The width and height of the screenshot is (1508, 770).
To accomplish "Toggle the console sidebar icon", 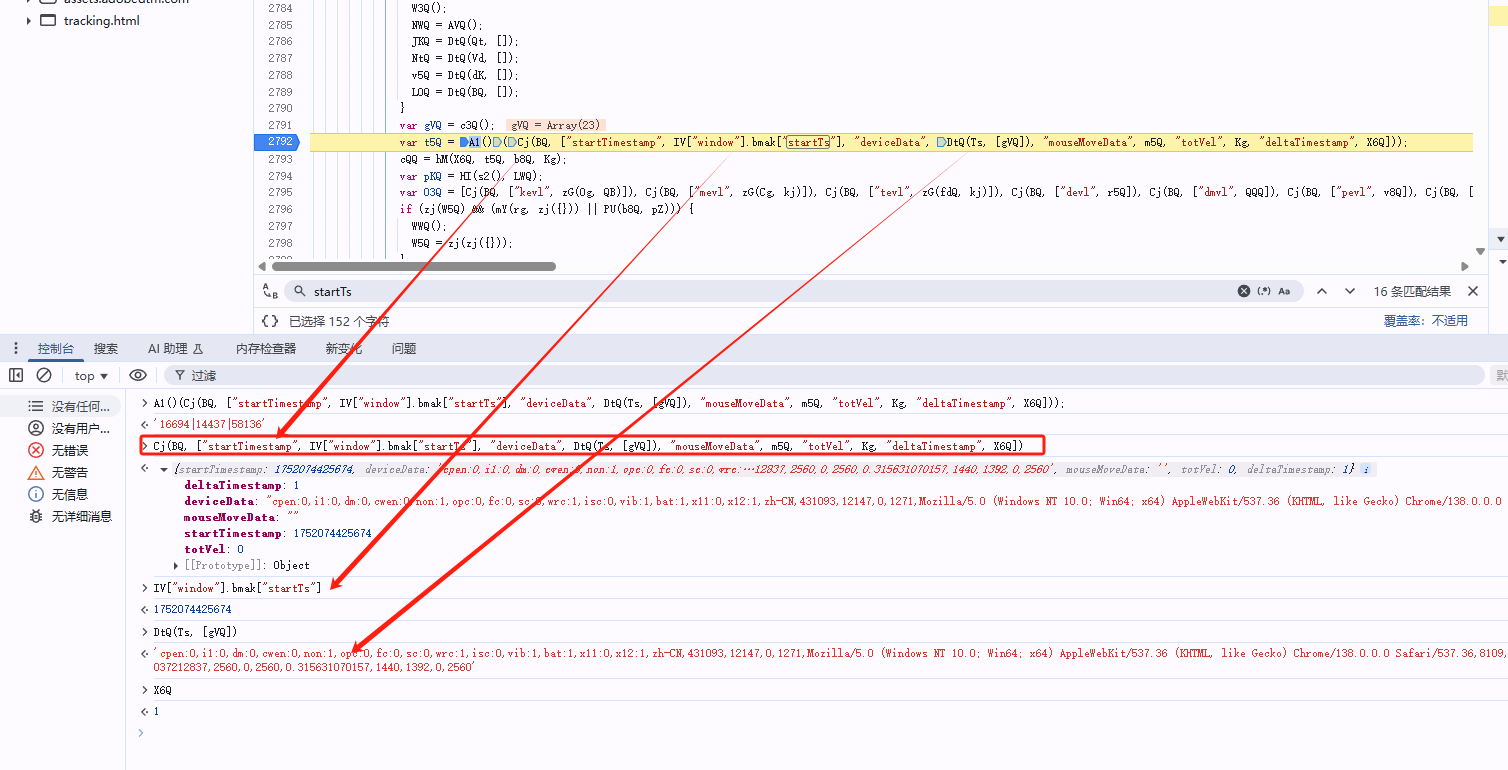I will pyautogui.click(x=16, y=375).
